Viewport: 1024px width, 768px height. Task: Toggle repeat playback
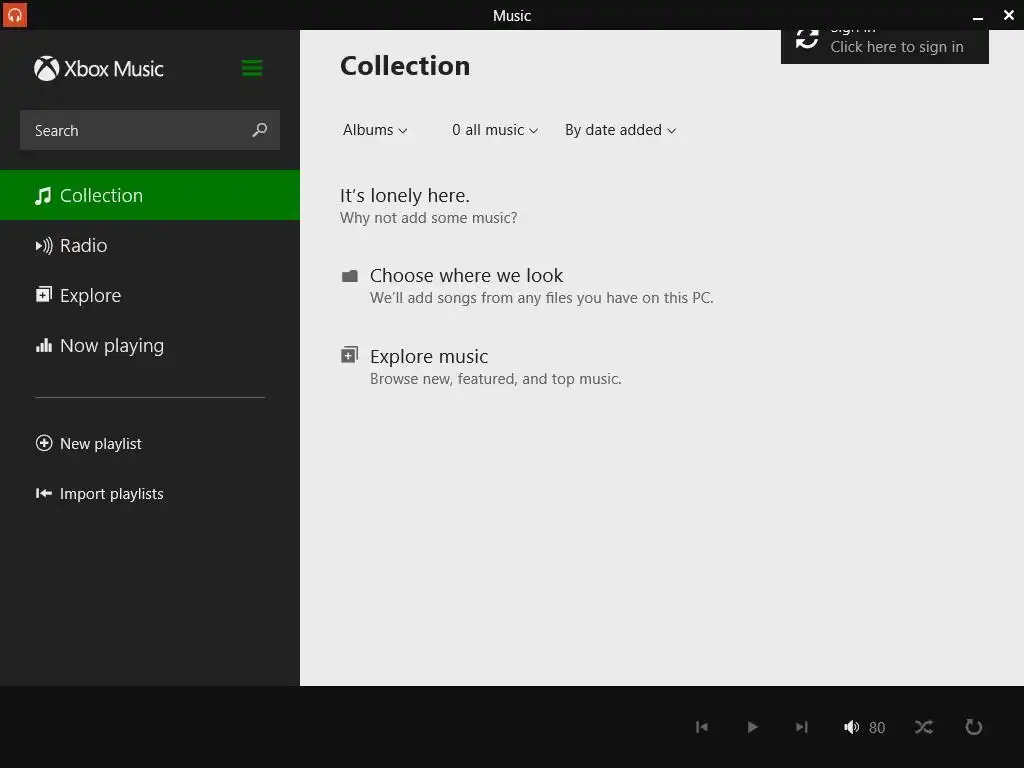click(x=974, y=727)
